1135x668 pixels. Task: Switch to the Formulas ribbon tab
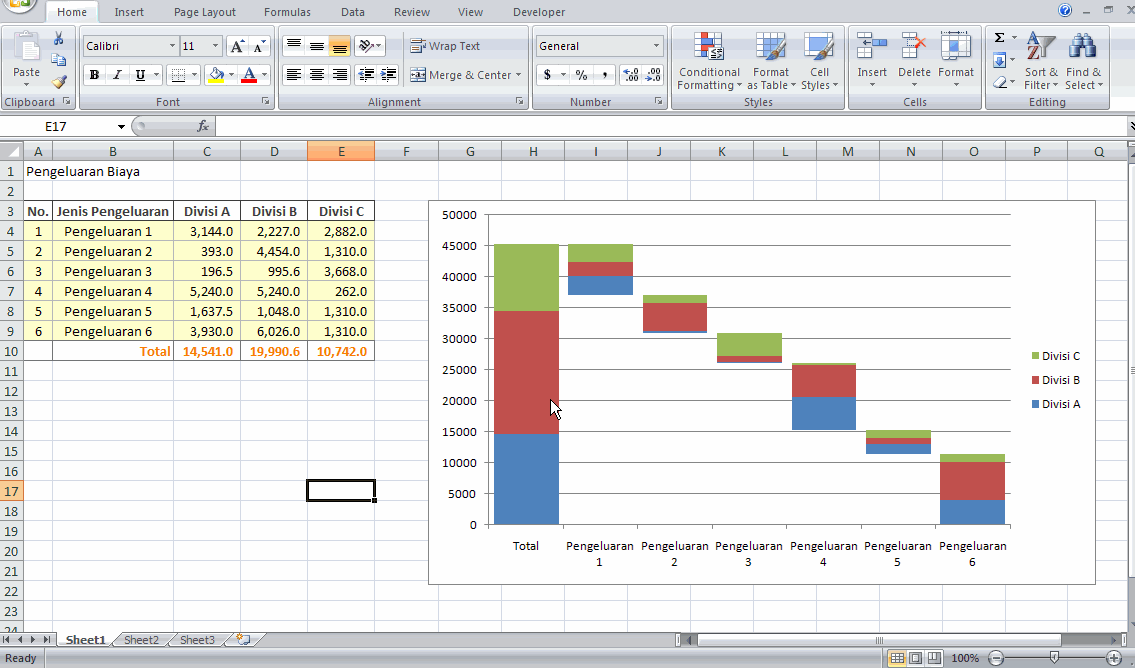pos(287,12)
